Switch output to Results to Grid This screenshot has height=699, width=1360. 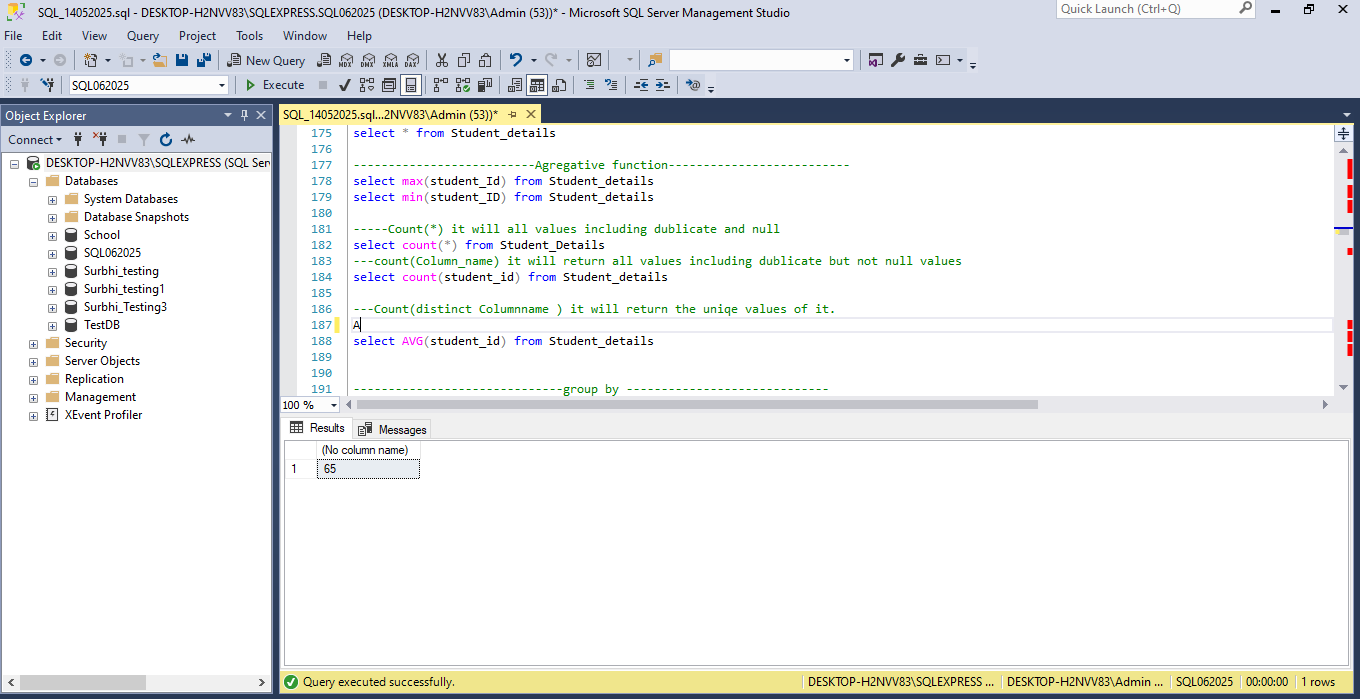(x=537, y=85)
